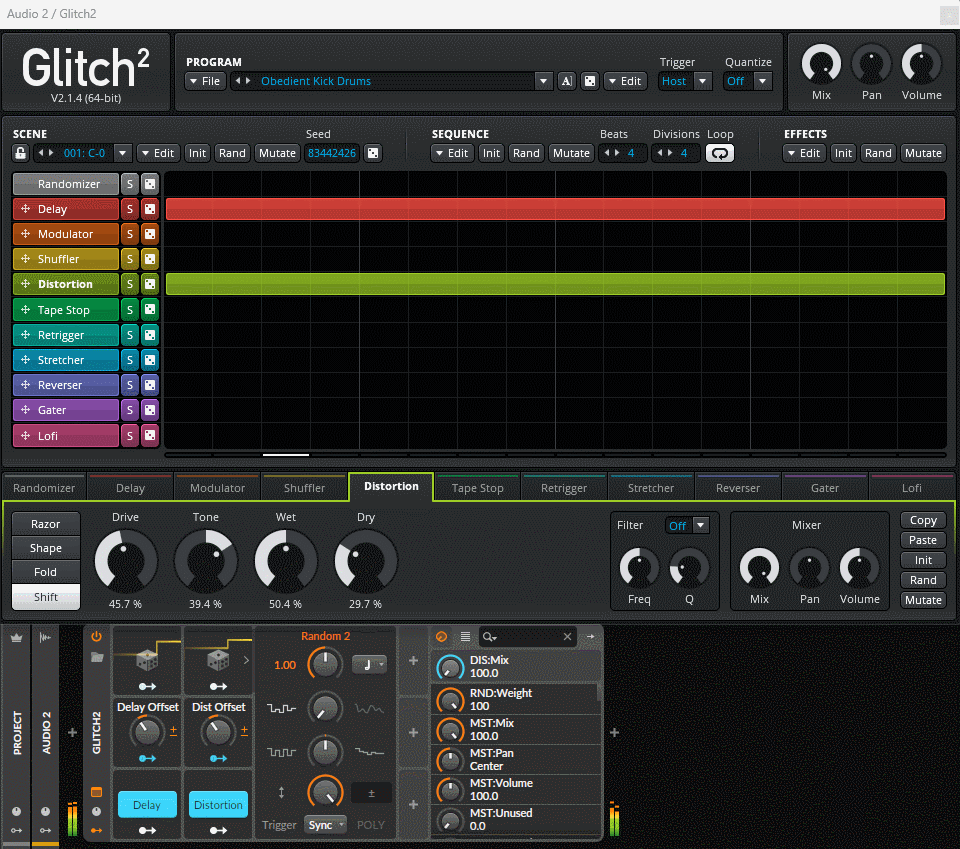
Task: Click the Shuffler effect dice icon
Action: [x=149, y=259]
